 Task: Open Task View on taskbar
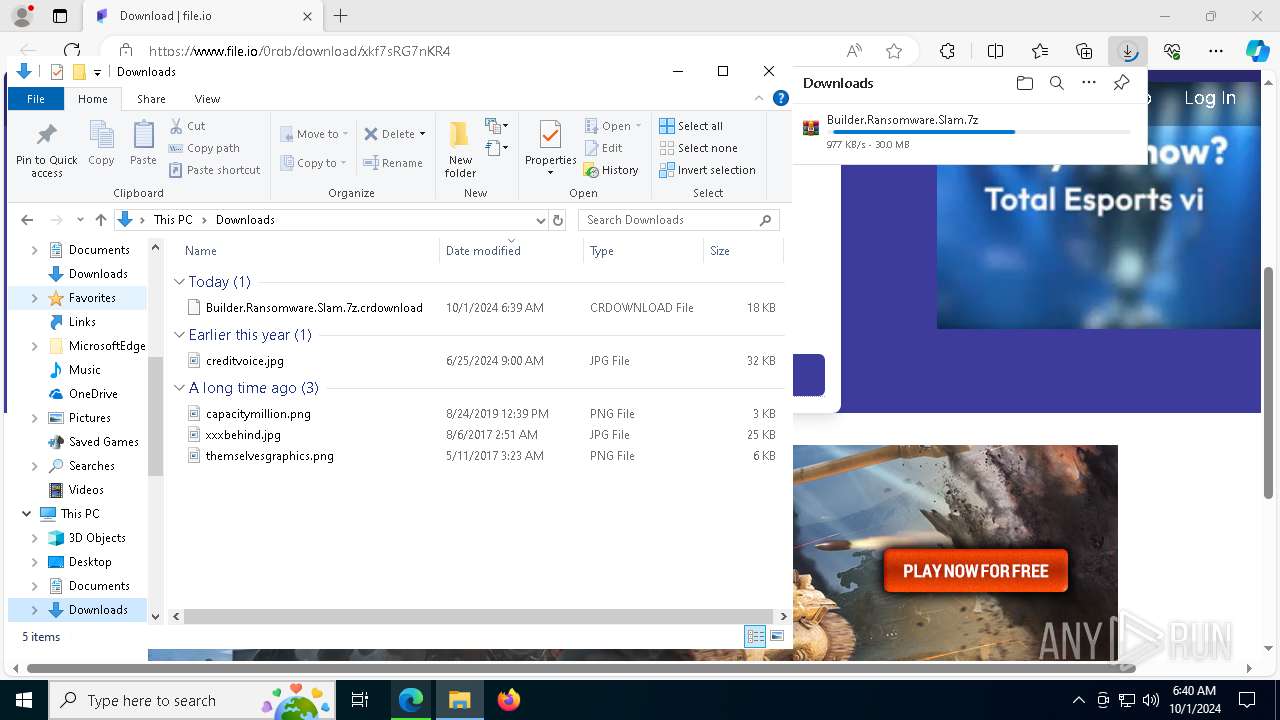[360, 700]
